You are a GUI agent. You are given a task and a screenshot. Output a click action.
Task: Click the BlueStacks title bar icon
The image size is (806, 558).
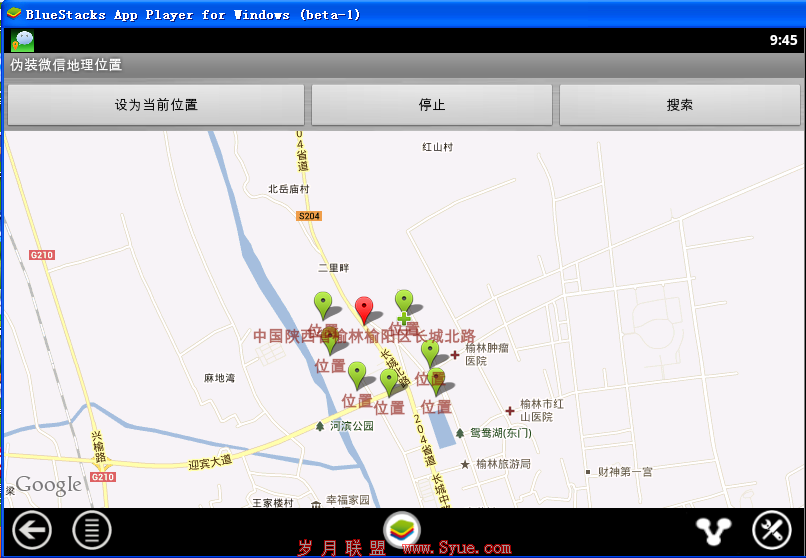click(x=13, y=13)
